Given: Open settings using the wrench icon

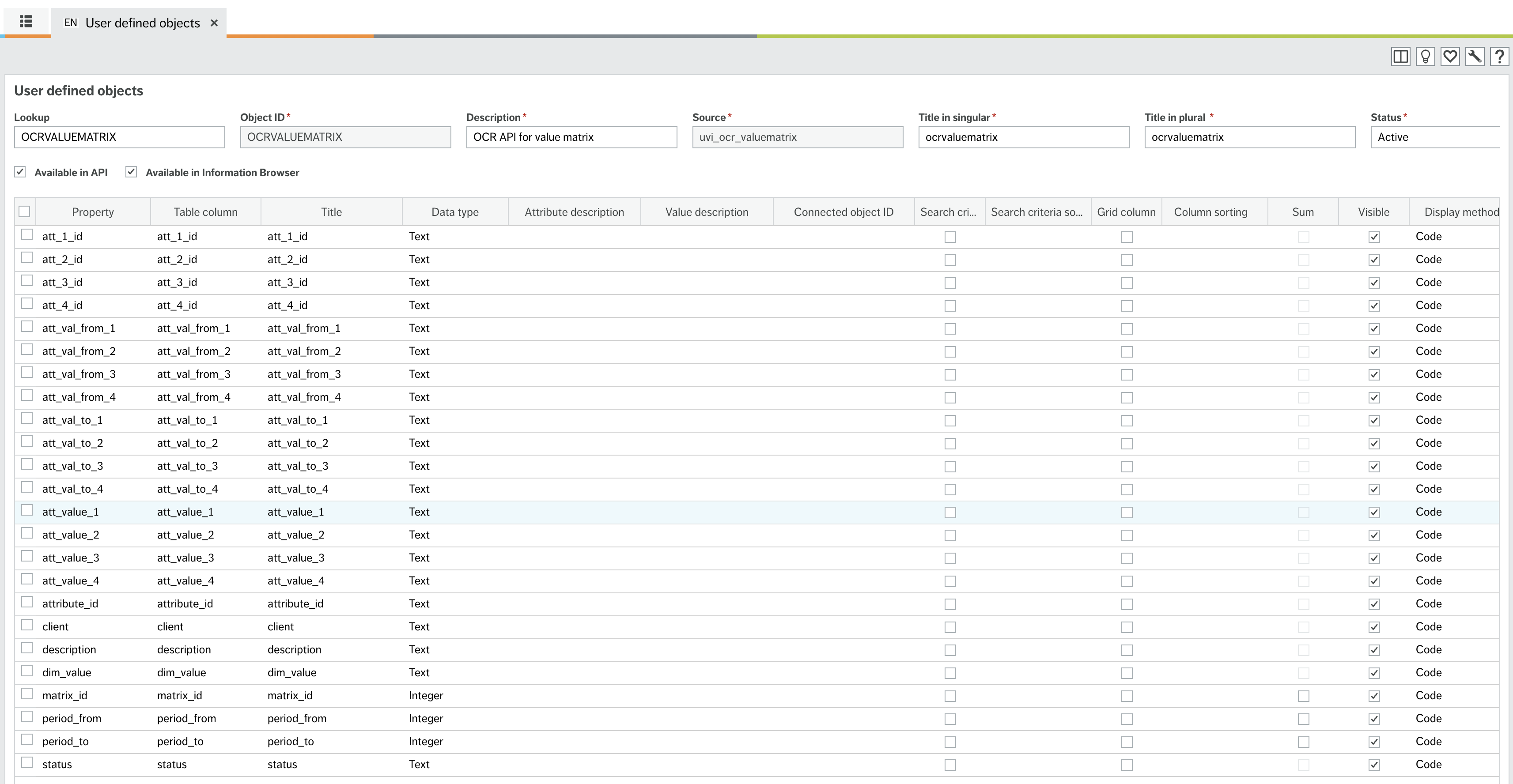Looking at the screenshot, I should coord(1475,57).
